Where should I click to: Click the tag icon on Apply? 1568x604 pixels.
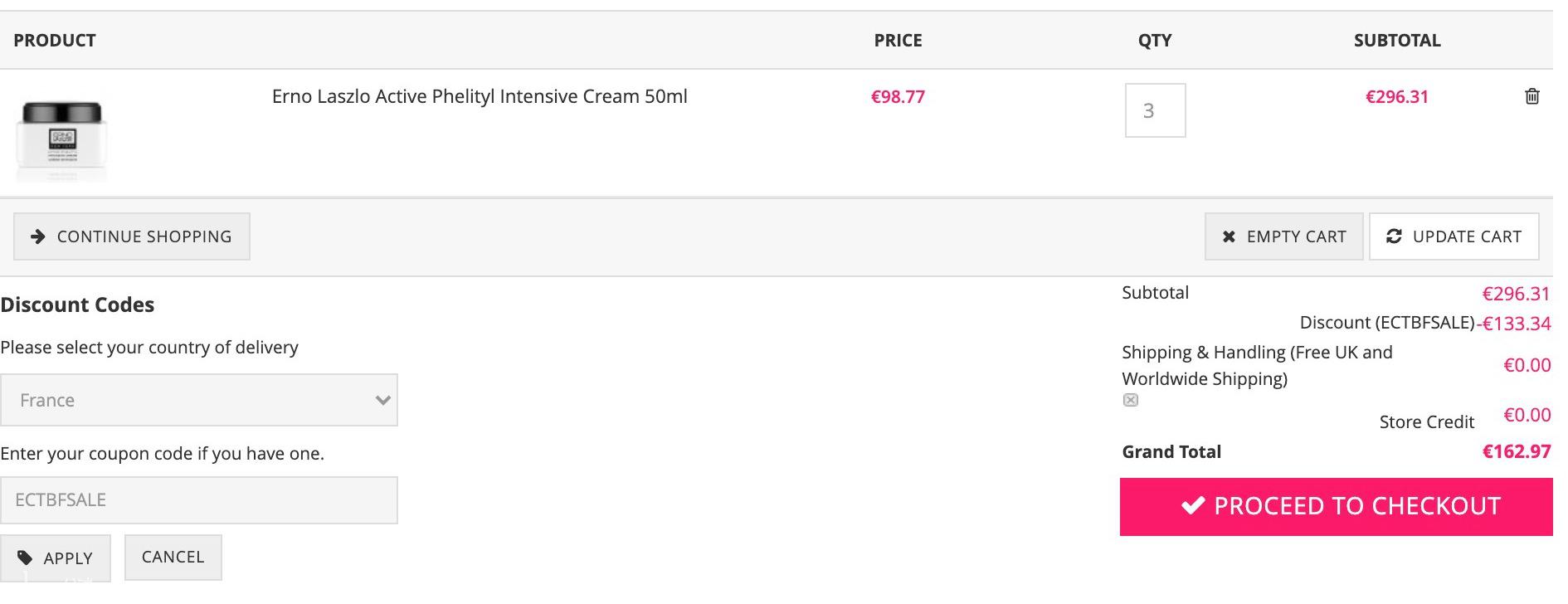tap(26, 558)
